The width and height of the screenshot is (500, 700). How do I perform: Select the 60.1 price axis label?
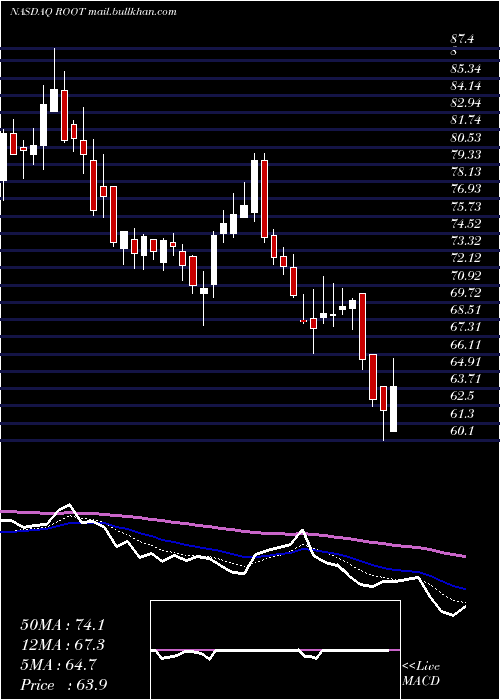click(463, 430)
